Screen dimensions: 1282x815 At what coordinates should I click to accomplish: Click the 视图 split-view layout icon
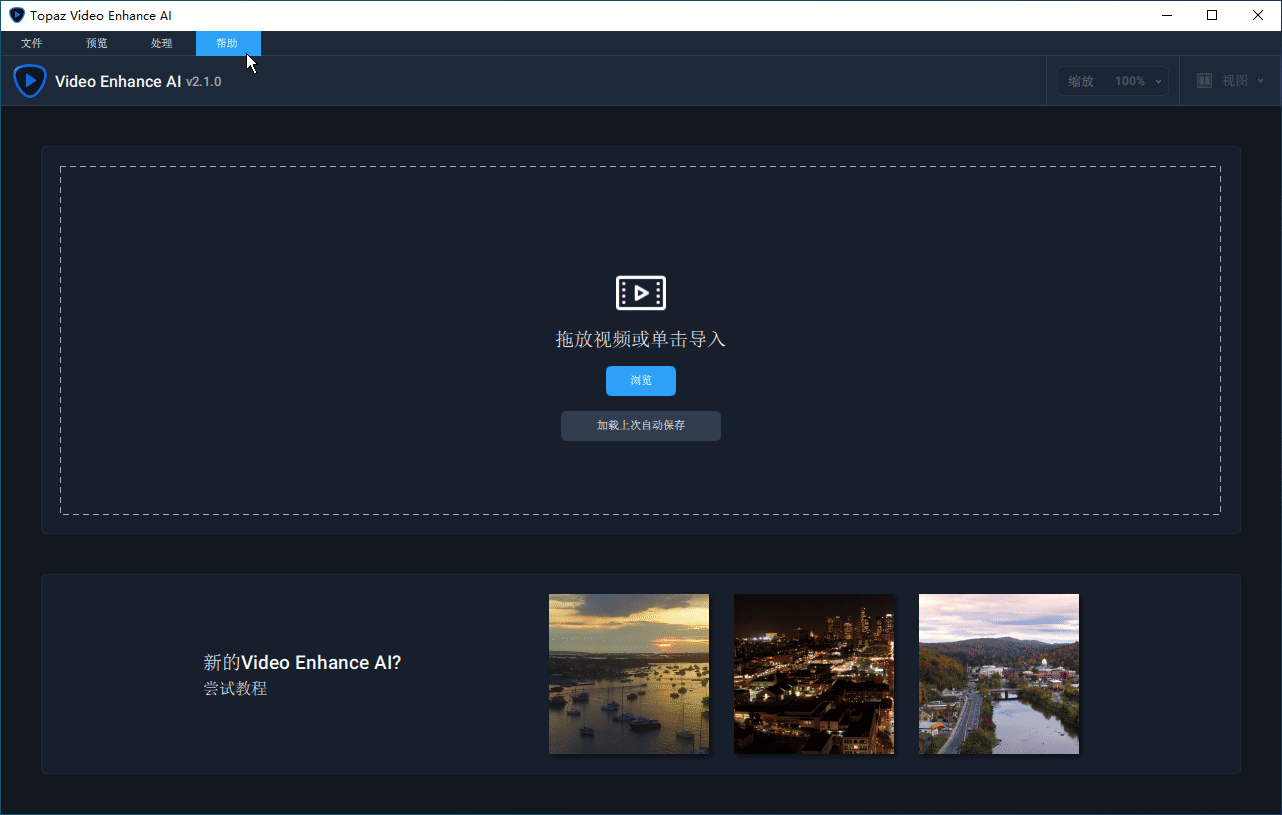(x=1205, y=81)
